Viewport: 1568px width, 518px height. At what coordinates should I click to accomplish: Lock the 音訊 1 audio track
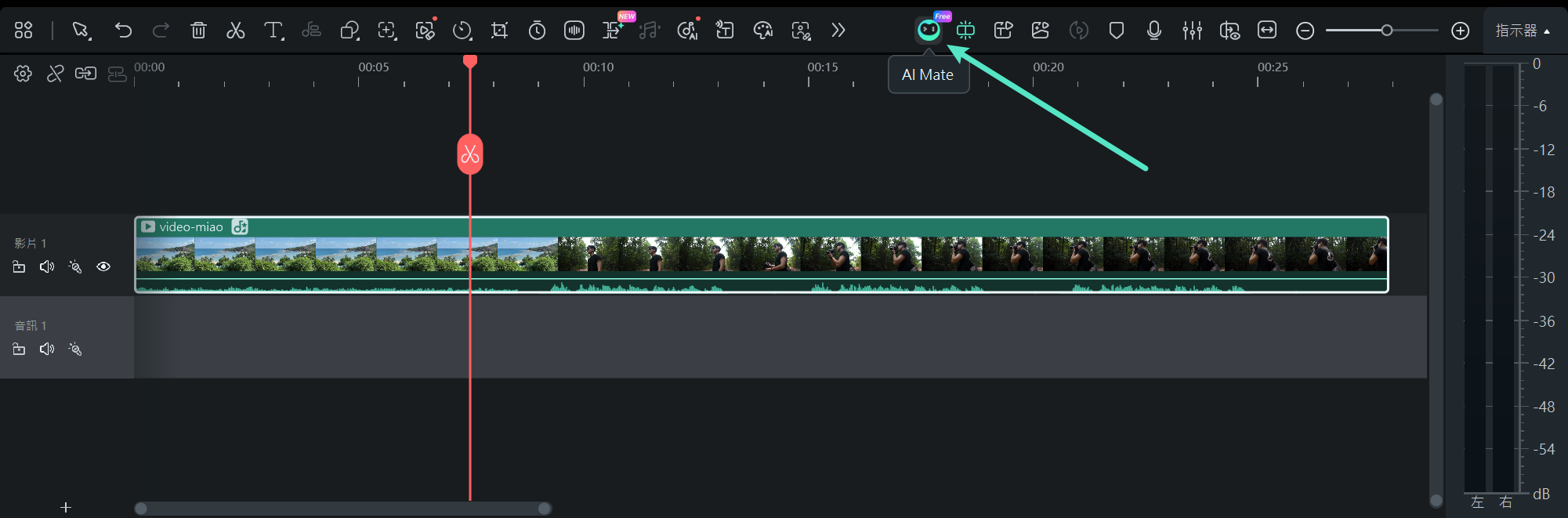tap(19, 350)
